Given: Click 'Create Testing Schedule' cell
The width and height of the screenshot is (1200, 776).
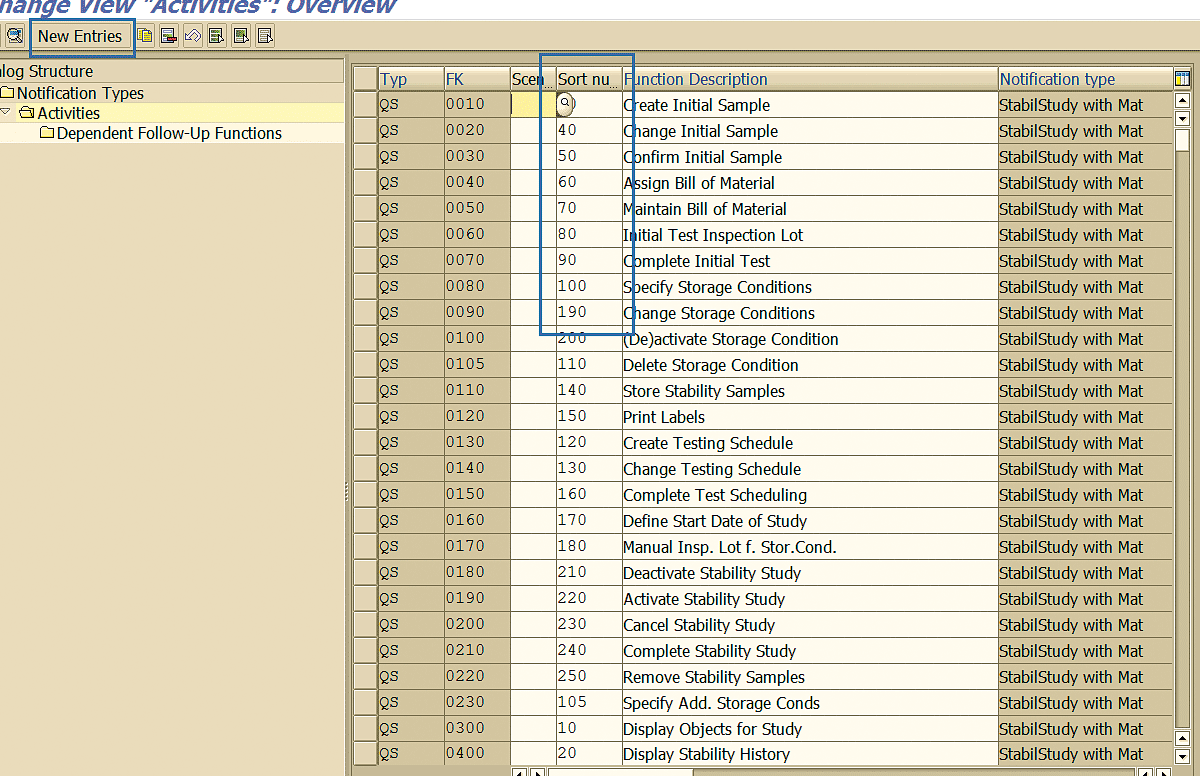Looking at the screenshot, I should [810, 443].
